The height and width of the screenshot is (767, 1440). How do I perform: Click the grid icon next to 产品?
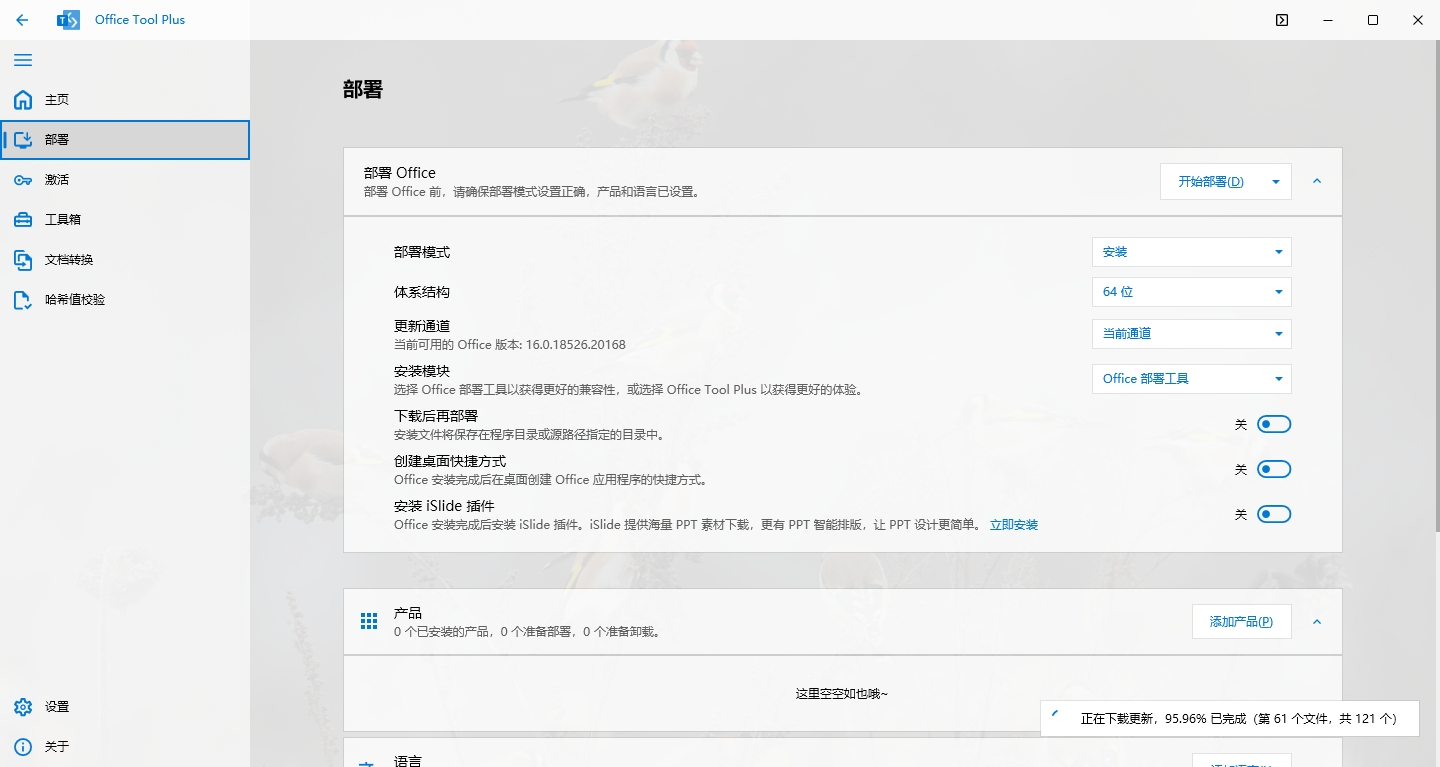(369, 621)
